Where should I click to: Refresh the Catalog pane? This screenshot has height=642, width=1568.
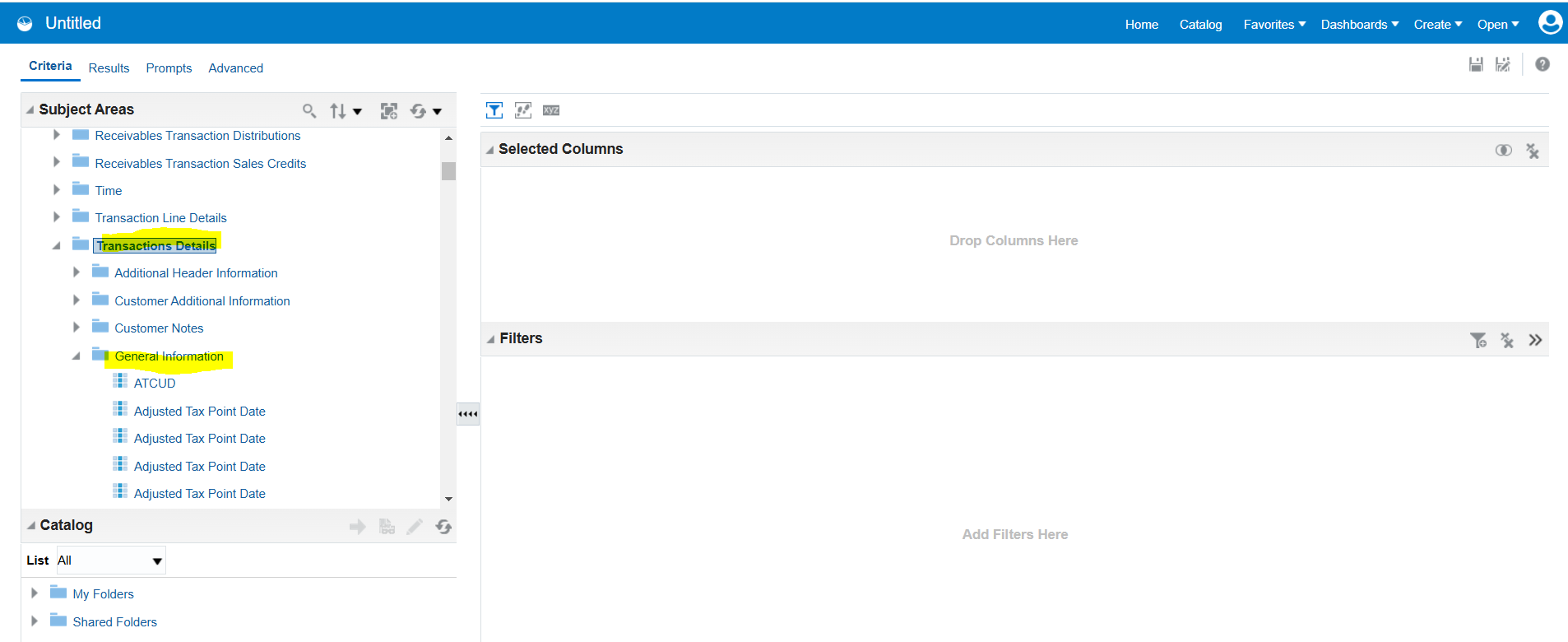click(443, 527)
